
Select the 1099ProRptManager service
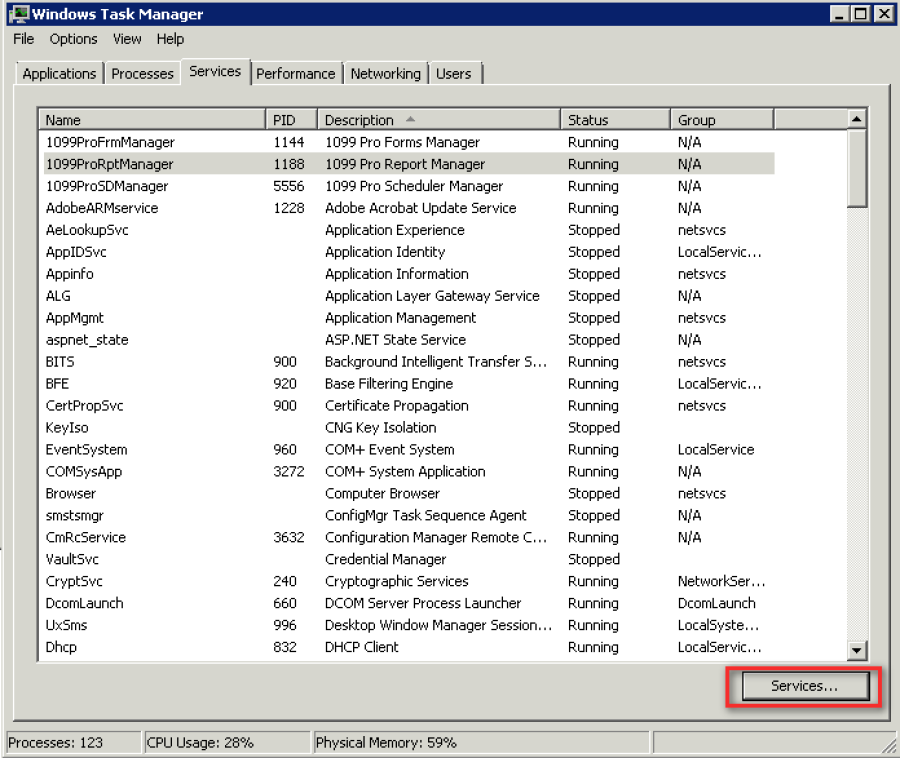[409, 164]
